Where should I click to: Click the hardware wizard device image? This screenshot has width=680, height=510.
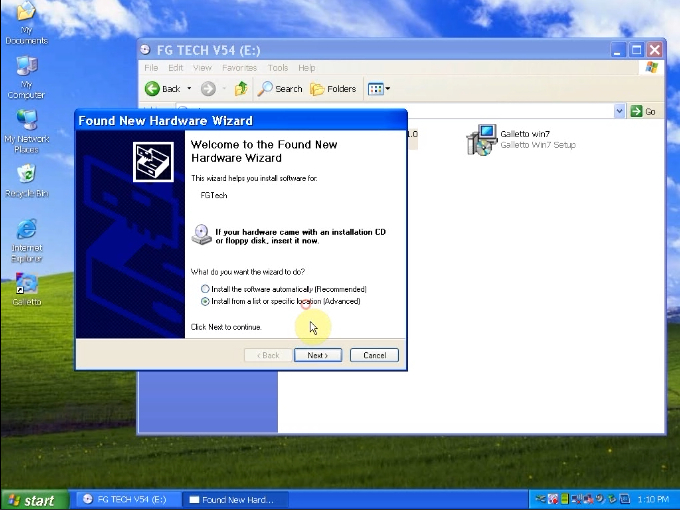point(153,162)
